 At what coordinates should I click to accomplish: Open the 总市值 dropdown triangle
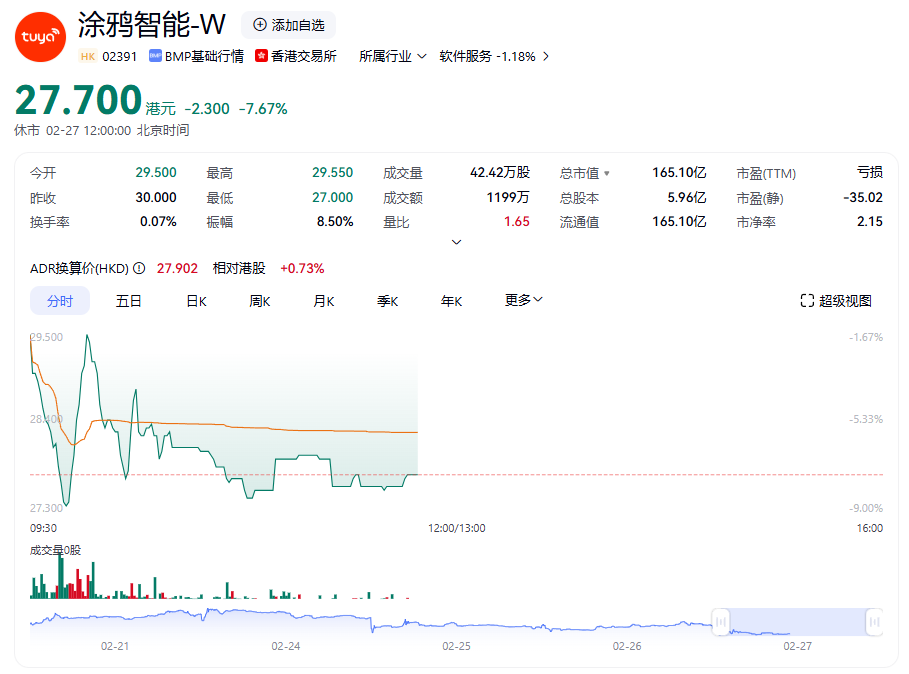point(607,173)
